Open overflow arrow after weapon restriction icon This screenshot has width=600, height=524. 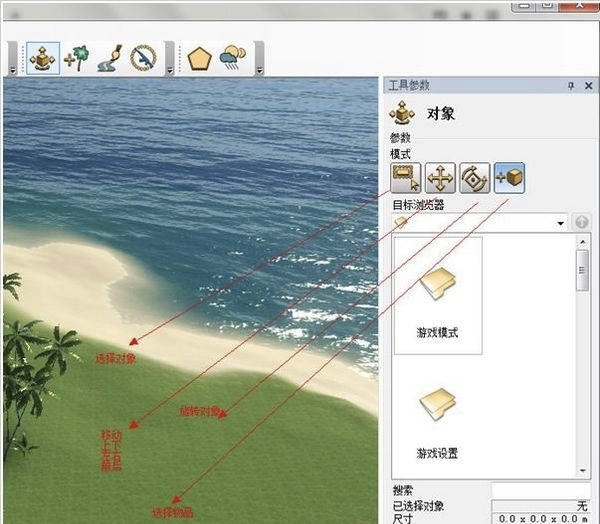tap(170, 70)
